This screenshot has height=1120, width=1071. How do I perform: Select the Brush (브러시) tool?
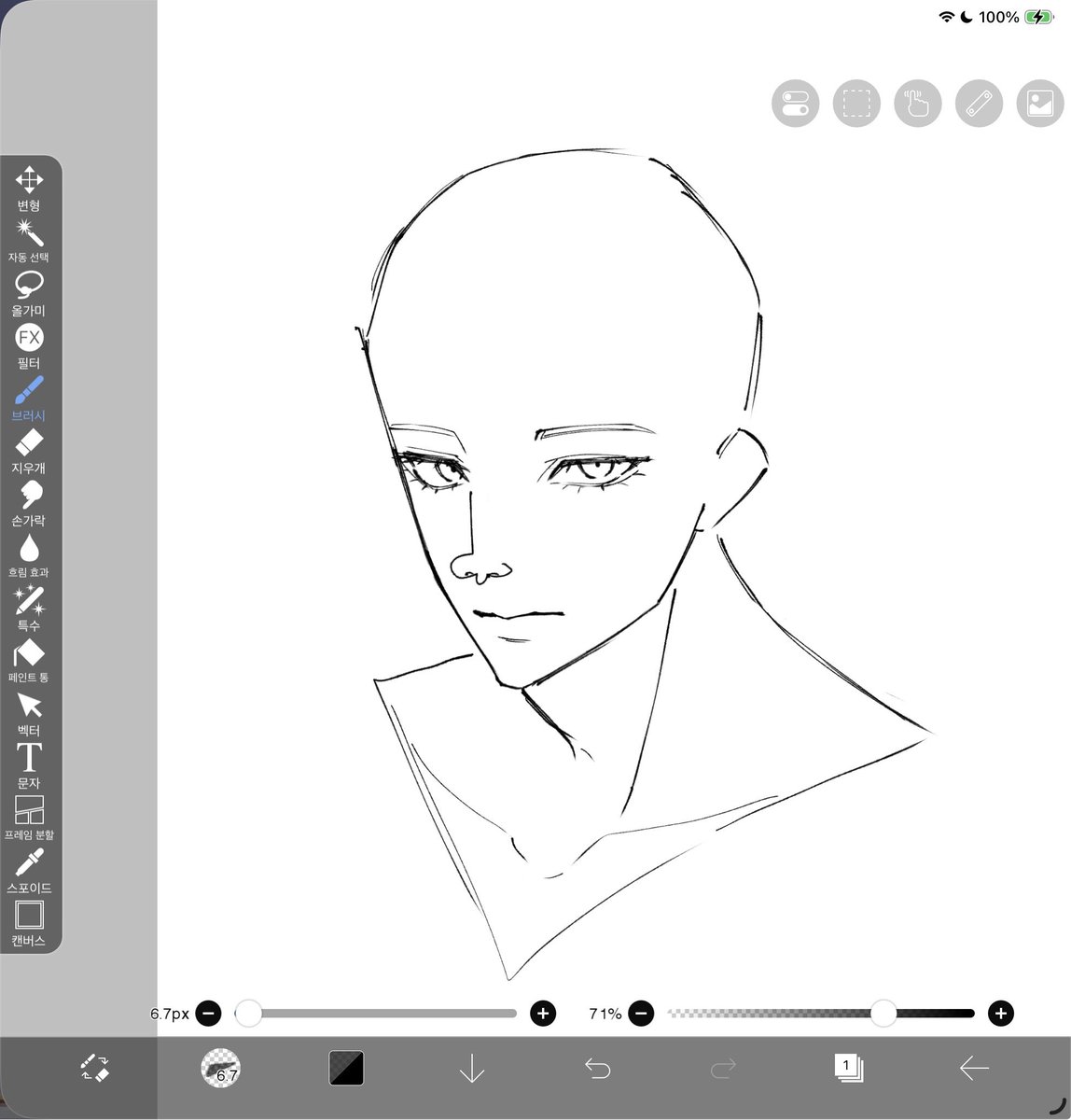coord(29,399)
